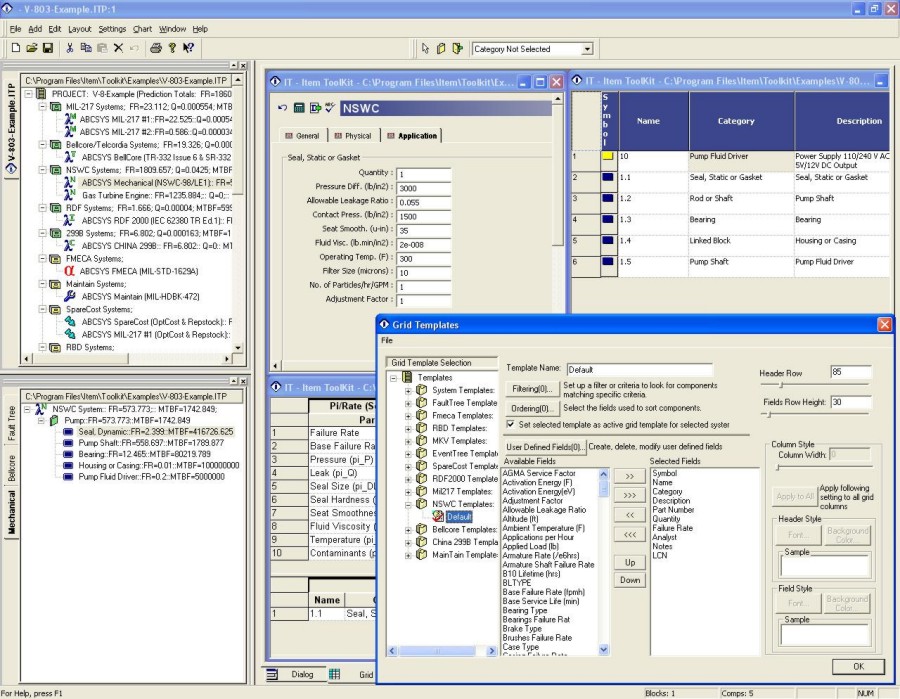Select ABCSYS SpareCost icon in project tree
This screenshot has height=699, width=900.
pyautogui.click(x=69, y=321)
